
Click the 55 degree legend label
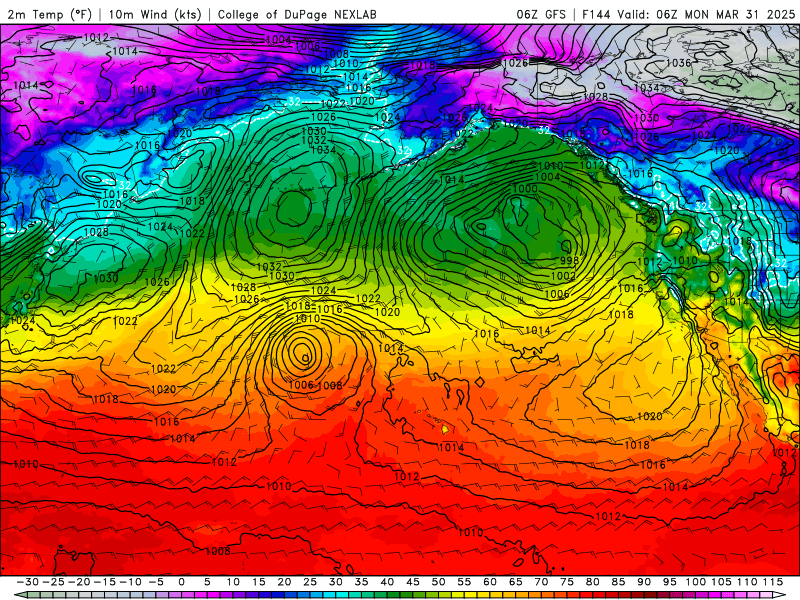tap(464, 582)
